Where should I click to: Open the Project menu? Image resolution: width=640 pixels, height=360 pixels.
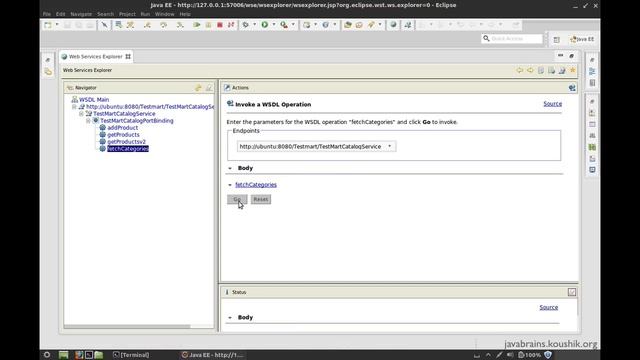coord(127,14)
